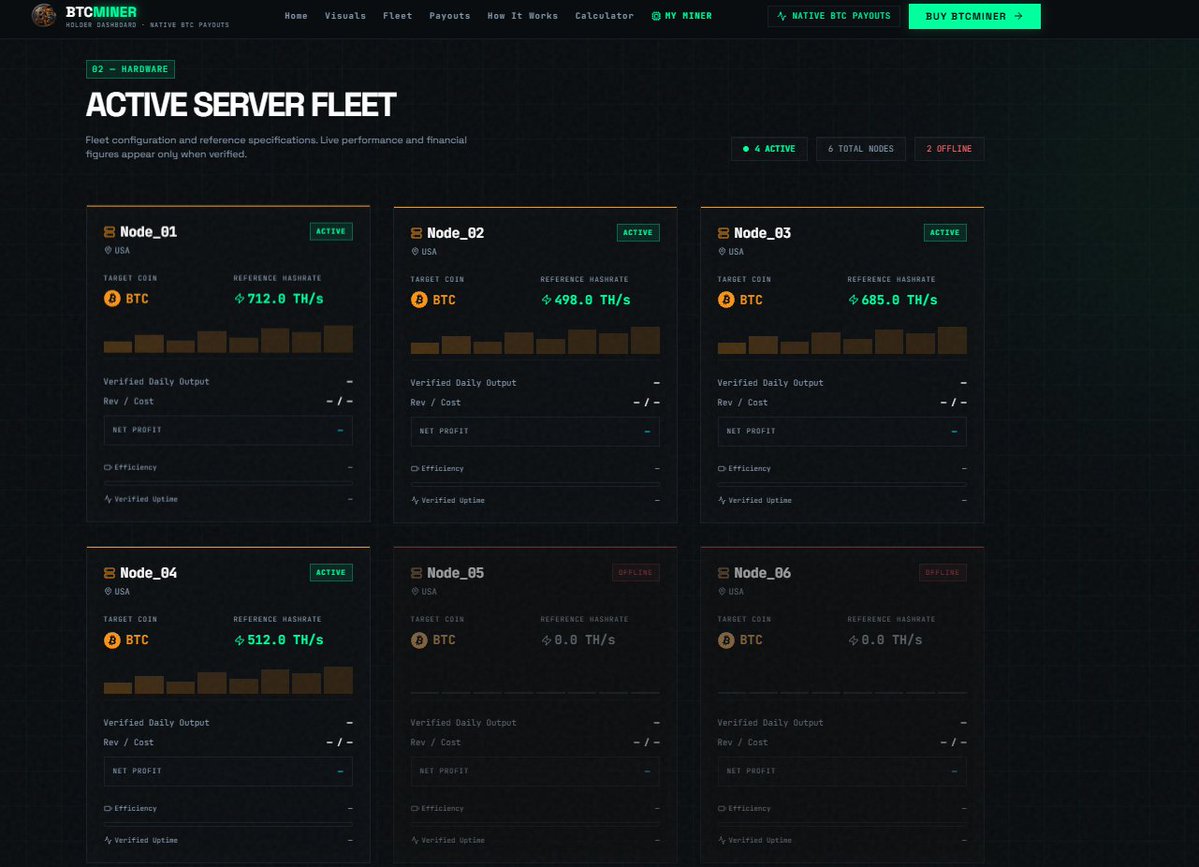Open the Fleet nav item
This screenshot has width=1199, height=867.
[x=398, y=16]
